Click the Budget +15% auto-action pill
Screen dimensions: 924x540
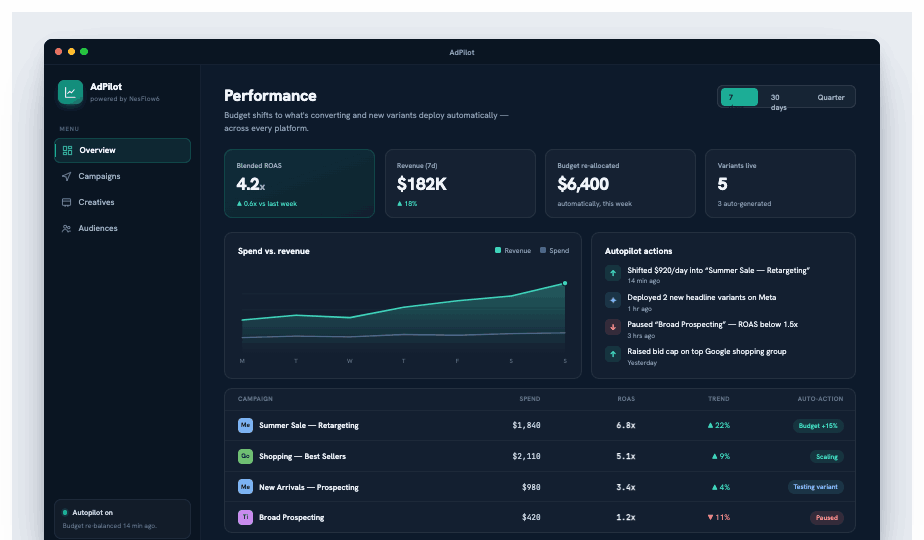tap(818, 426)
